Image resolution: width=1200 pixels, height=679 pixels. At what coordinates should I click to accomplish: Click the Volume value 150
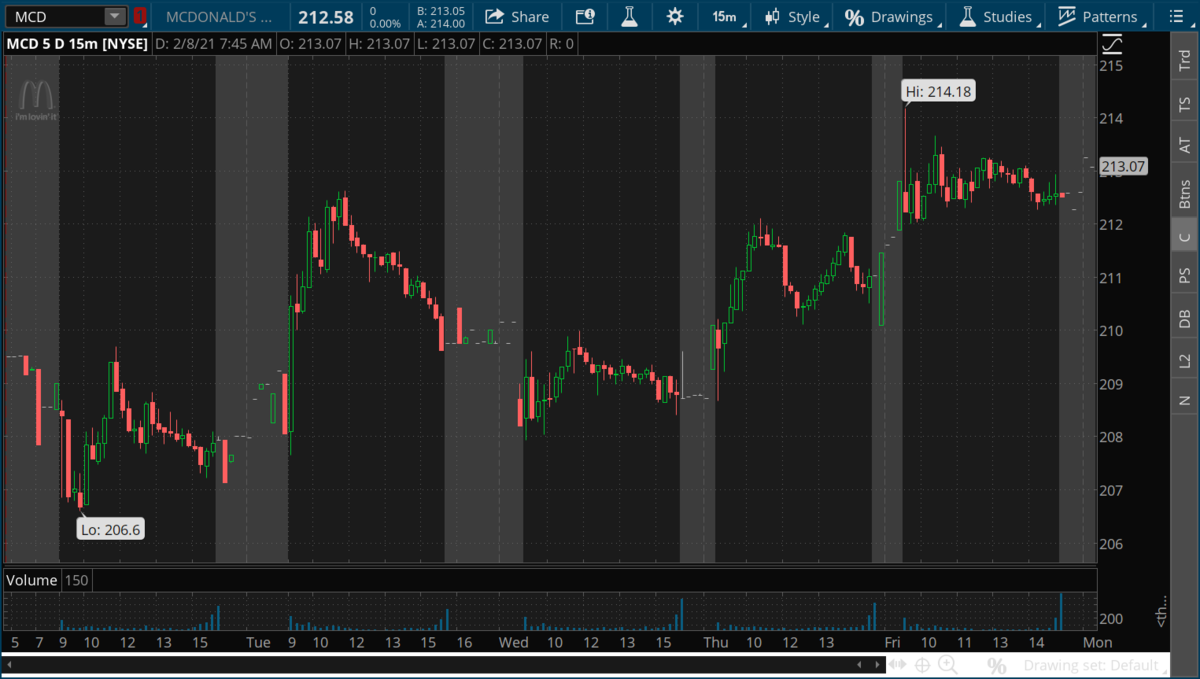click(76, 580)
